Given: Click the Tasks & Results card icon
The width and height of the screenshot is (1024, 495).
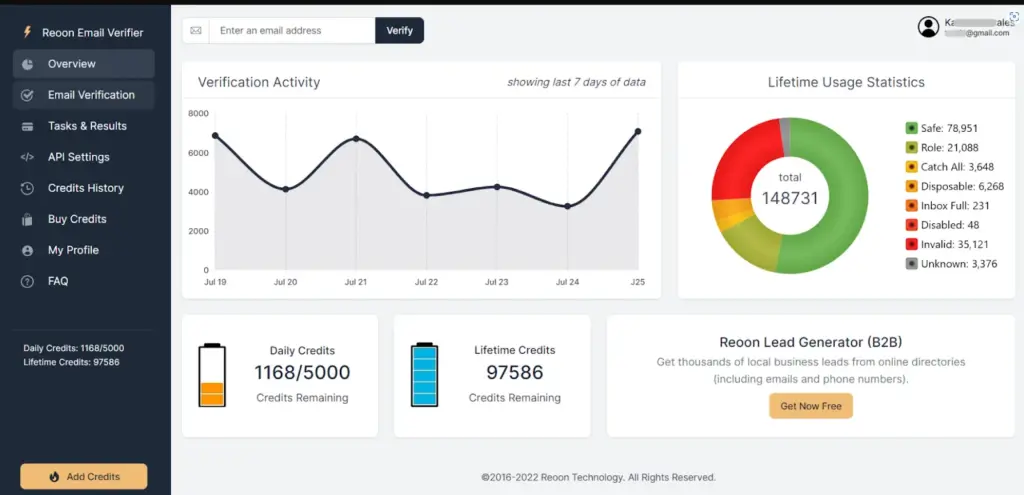Looking at the screenshot, I should point(27,127).
